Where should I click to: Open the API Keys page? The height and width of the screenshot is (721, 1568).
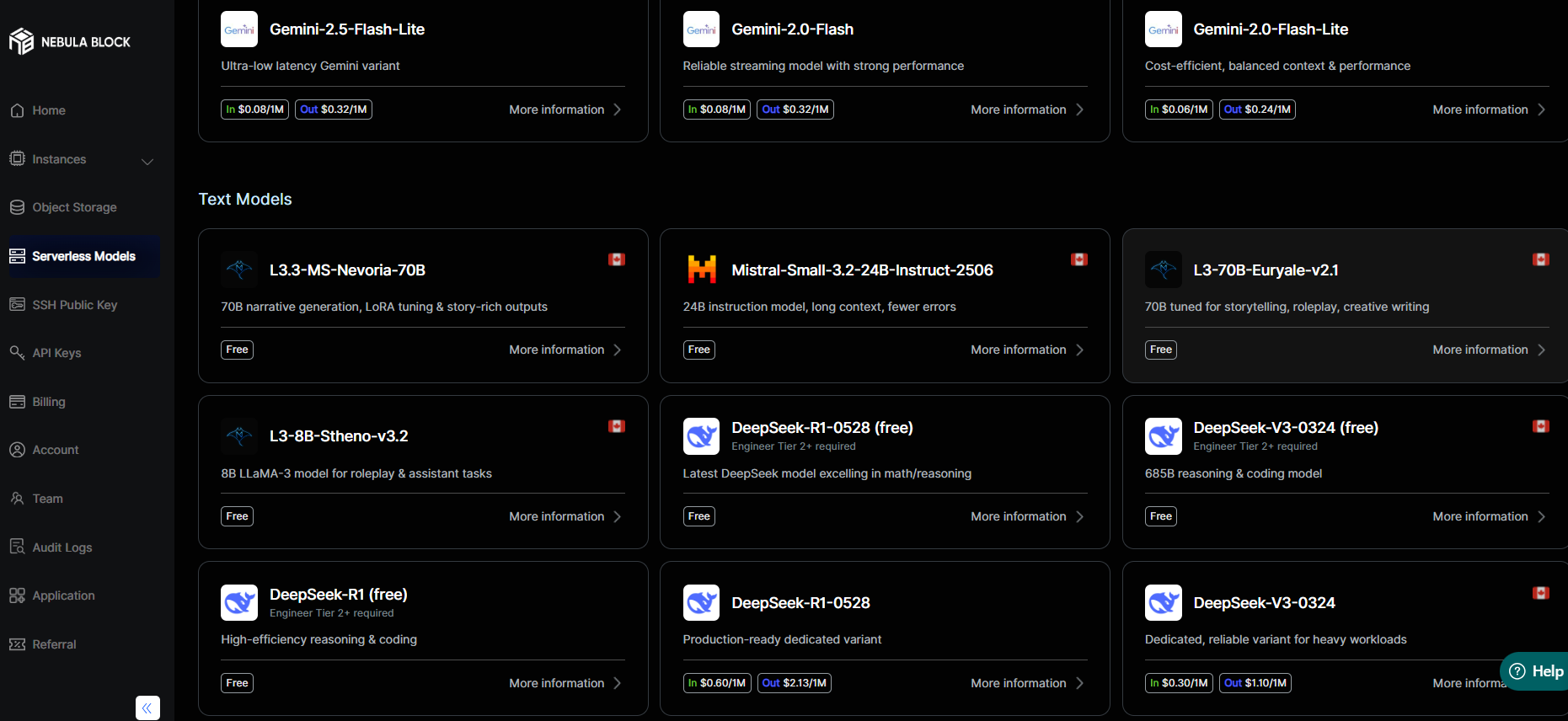tap(56, 353)
